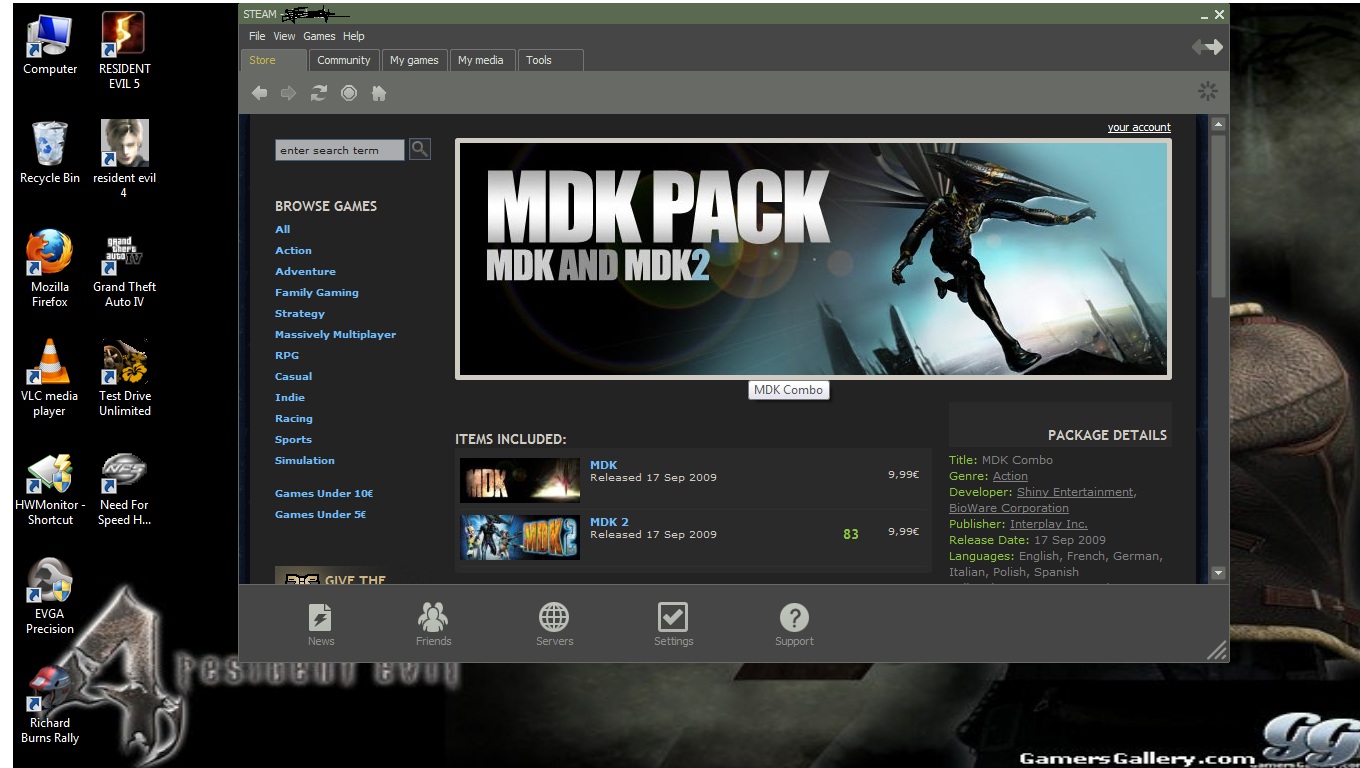Browse the Action category in sidebar
The image size is (1360, 768).
tap(293, 250)
